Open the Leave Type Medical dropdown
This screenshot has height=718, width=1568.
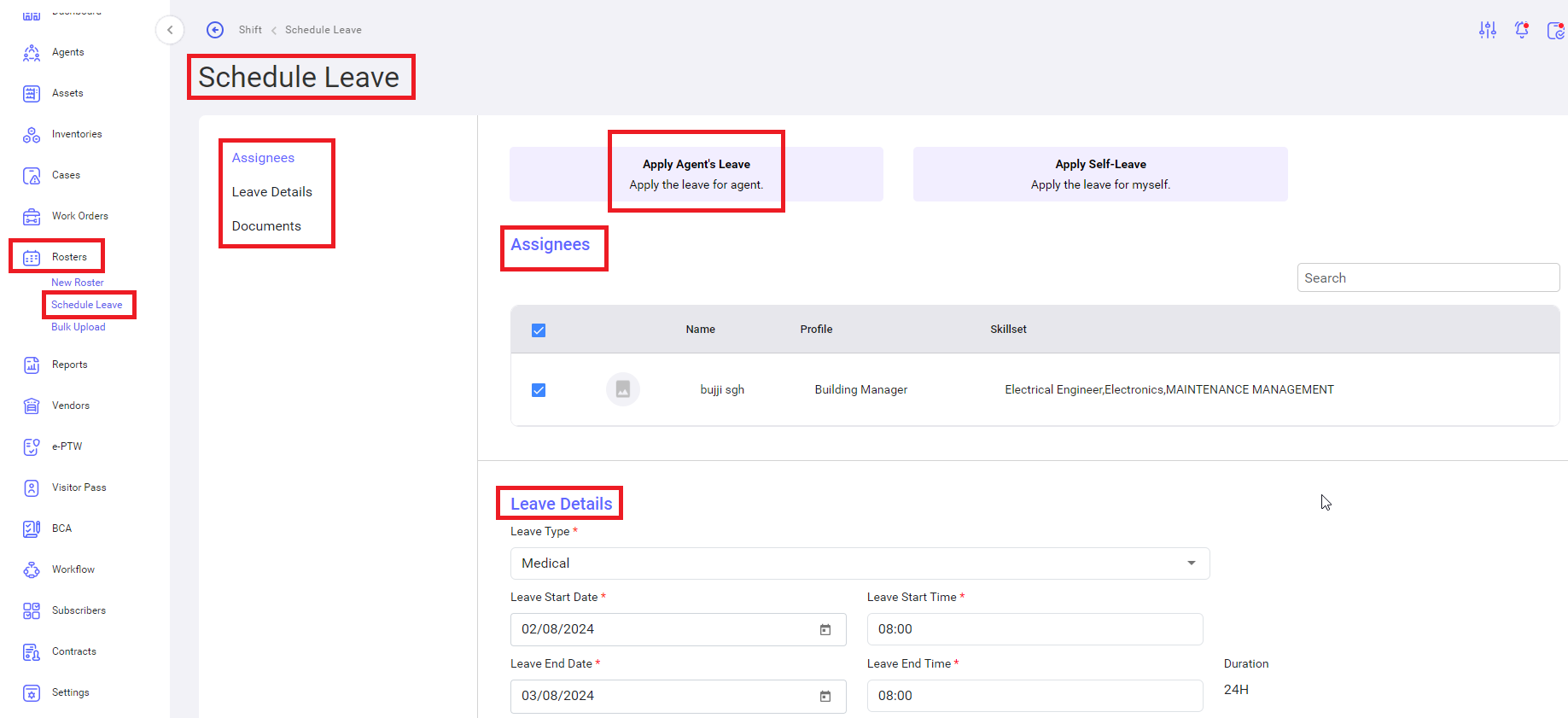tap(860, 563)
